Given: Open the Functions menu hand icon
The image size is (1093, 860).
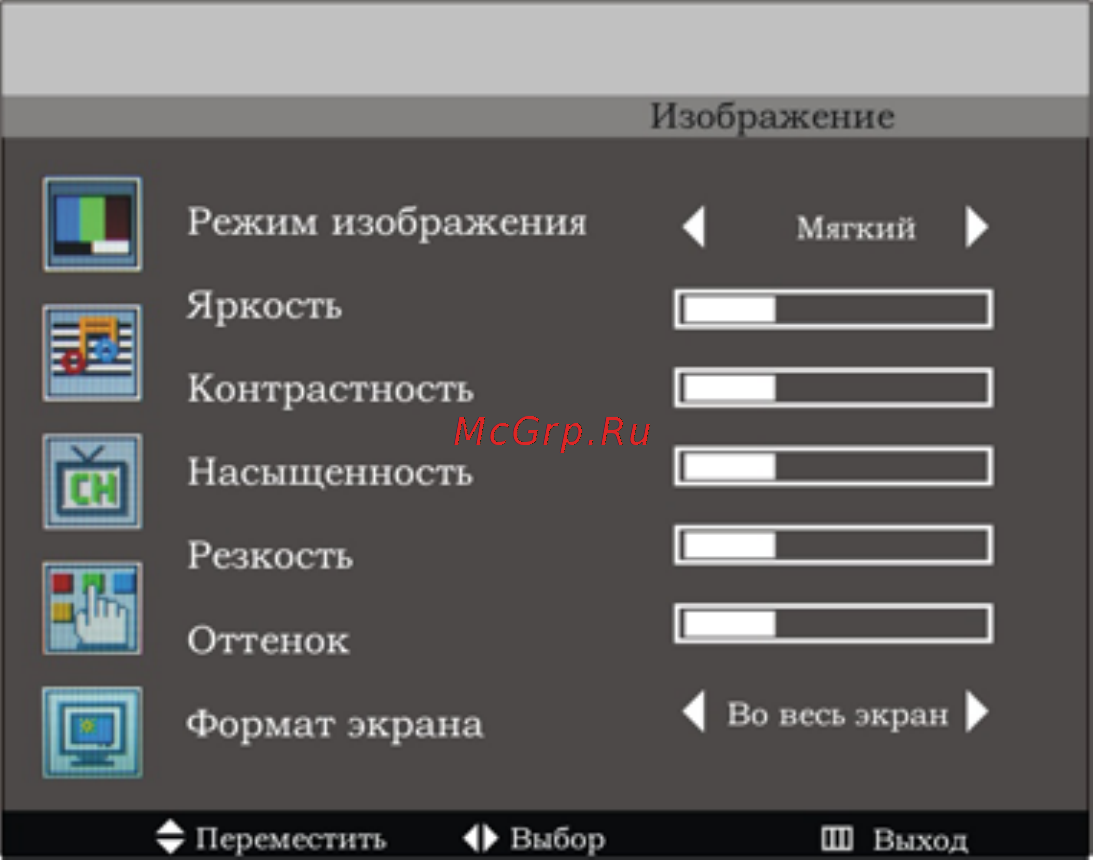Looking at the screenshot, I should (x=92, y=608).
